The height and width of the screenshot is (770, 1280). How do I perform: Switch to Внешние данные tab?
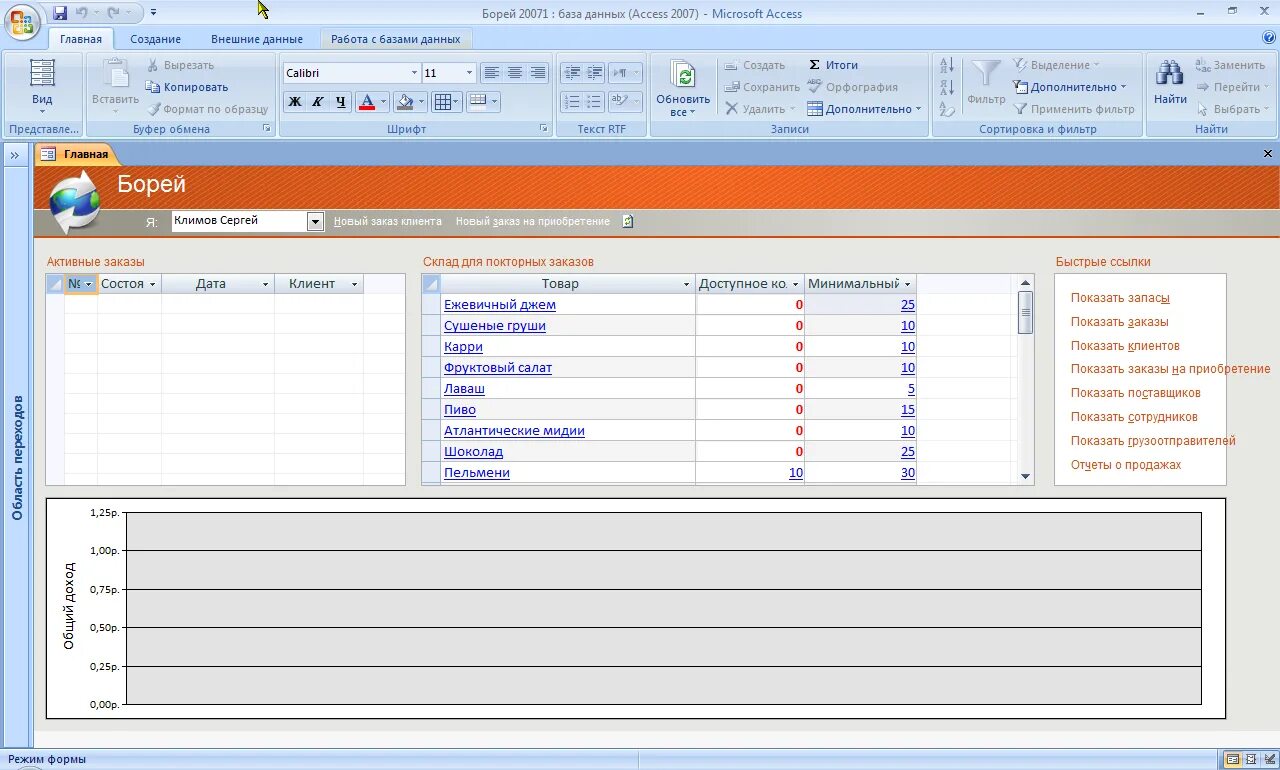coord(257,39)
